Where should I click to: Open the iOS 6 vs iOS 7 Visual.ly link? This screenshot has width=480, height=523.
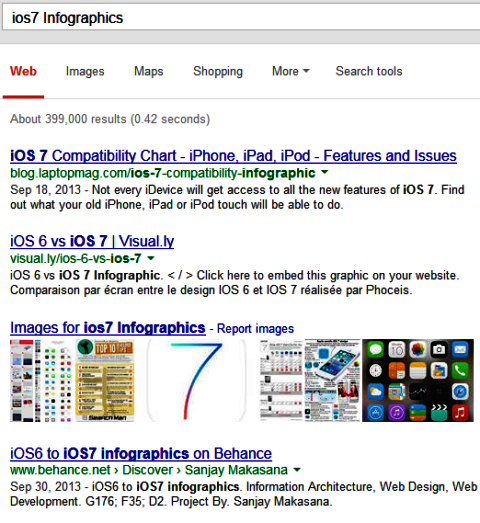pyautogui.click(x=92, y=241)
